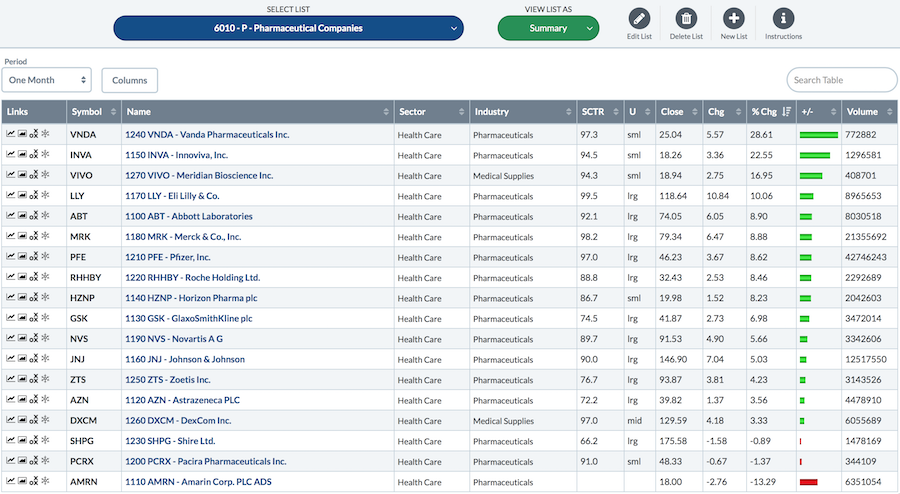
Task: Click the gallery view icon for PFE
Action: pyautogui.click(x=22, y=257)
